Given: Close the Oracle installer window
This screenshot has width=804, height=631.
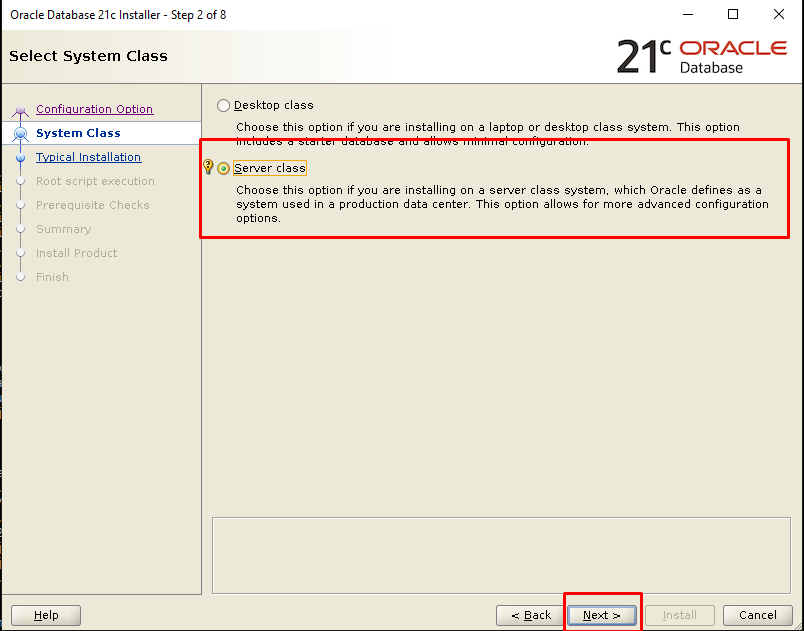Looking at the screenshot, I should tap(778, 14).
